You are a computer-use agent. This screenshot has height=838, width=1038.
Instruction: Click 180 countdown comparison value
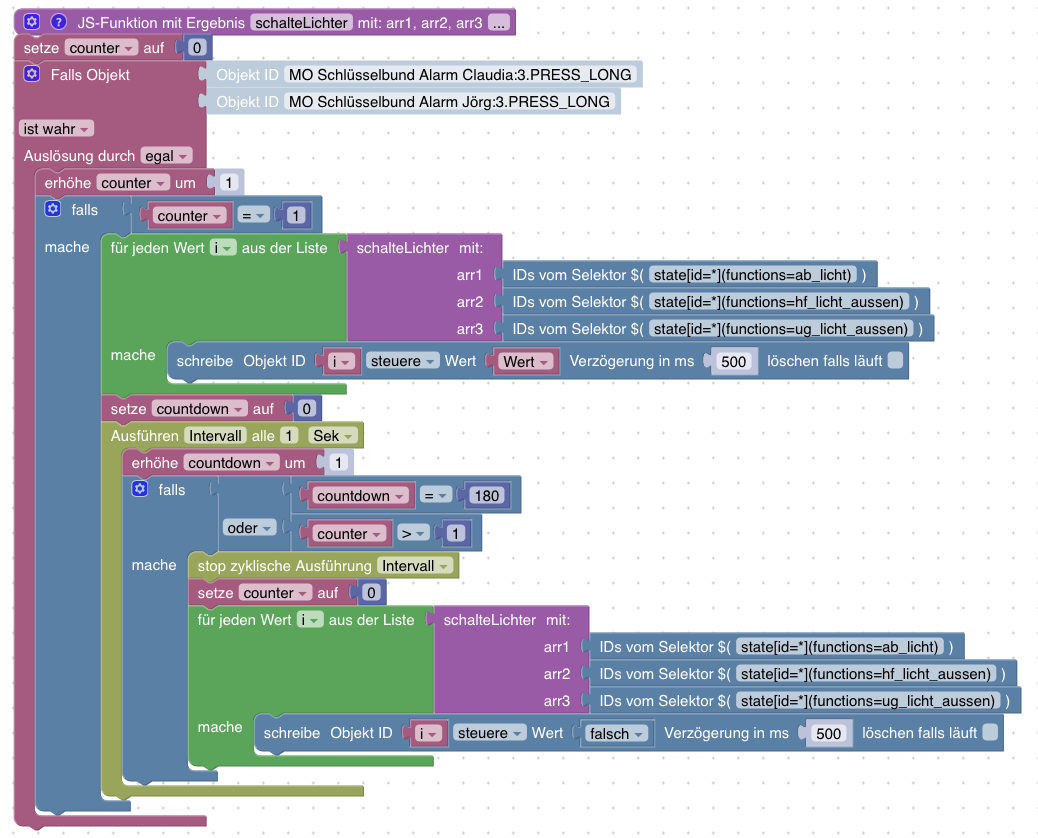(x=487, y=495)
